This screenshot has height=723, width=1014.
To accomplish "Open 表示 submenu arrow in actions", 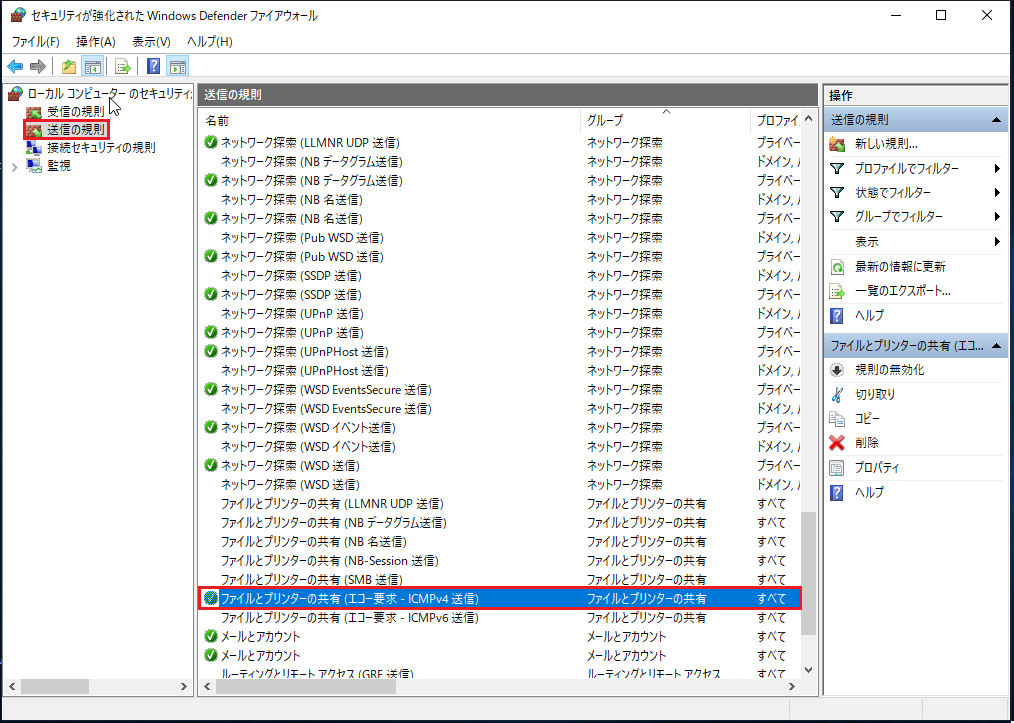I will coord(998,242).
